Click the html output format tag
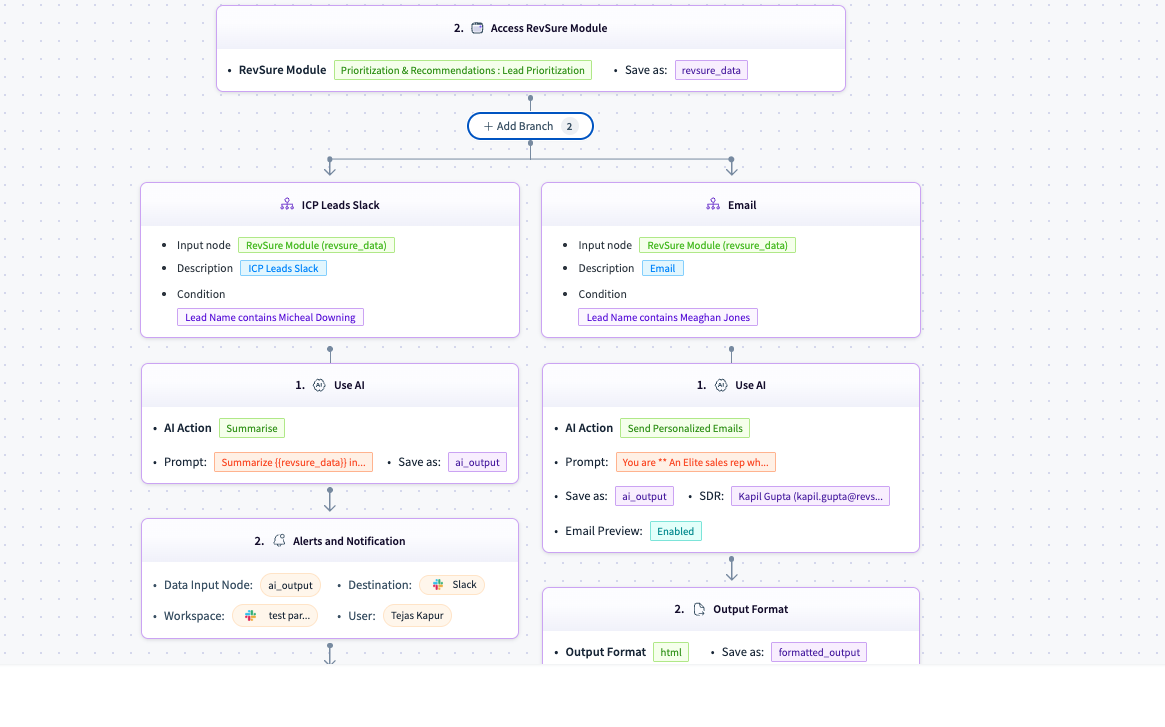Viewport: 1165px width, 727px height. point(671,652)
